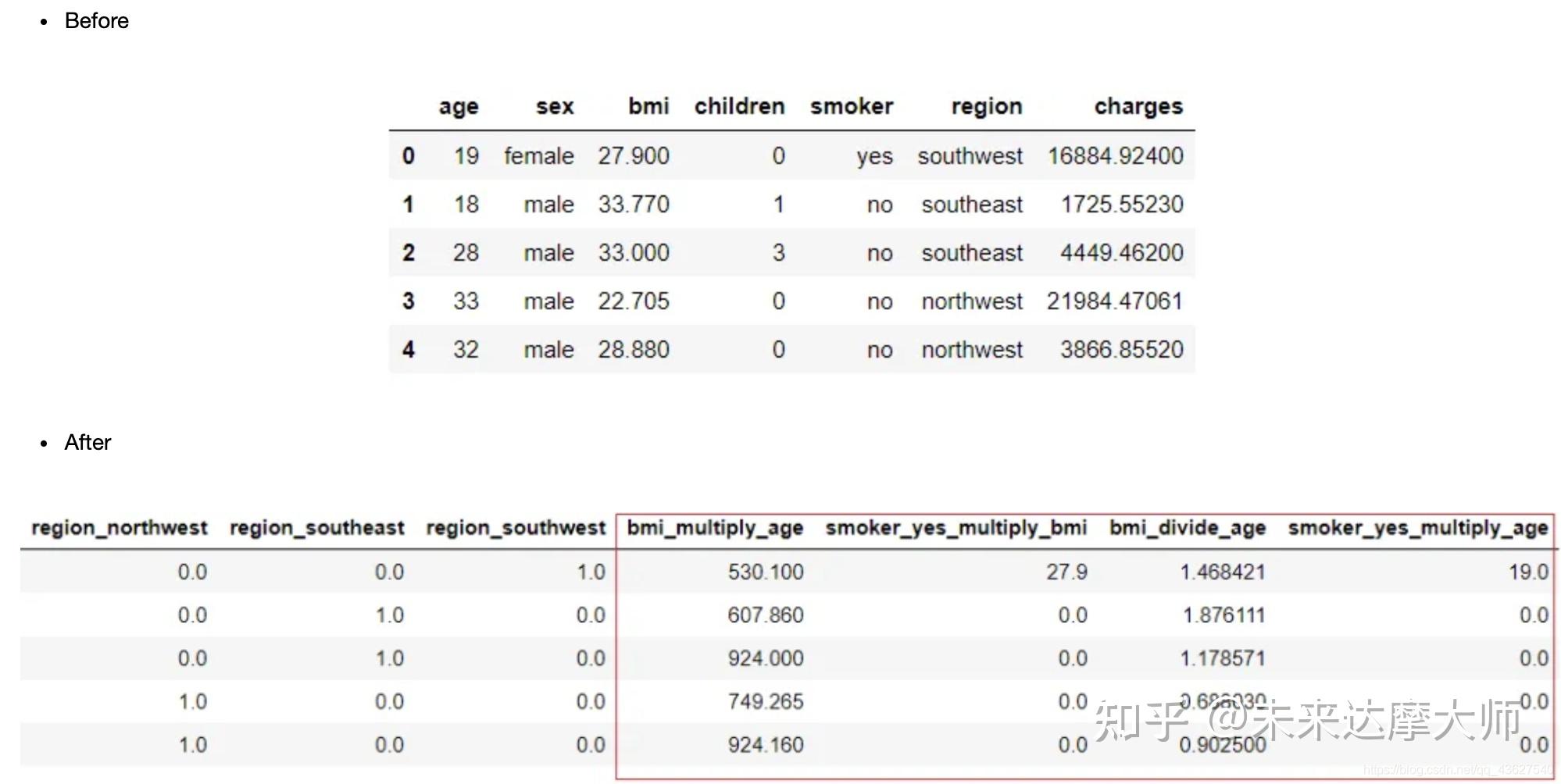Select the southwest region cell in row 0
Image resolution: width=1561 pixels, height=784 pixels.
click(970, 155)
